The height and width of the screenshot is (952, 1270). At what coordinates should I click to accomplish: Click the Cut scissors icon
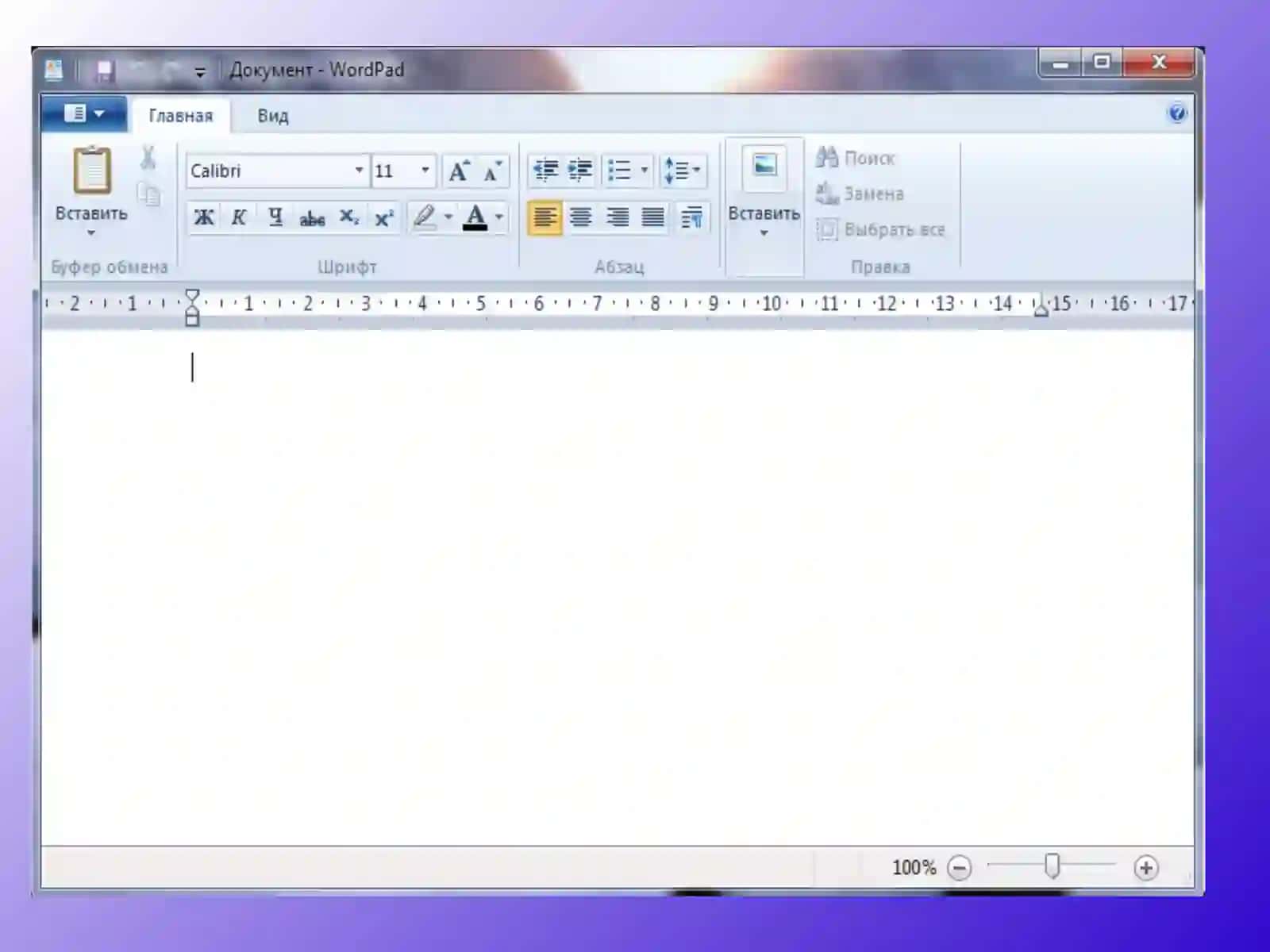[148, 157]
